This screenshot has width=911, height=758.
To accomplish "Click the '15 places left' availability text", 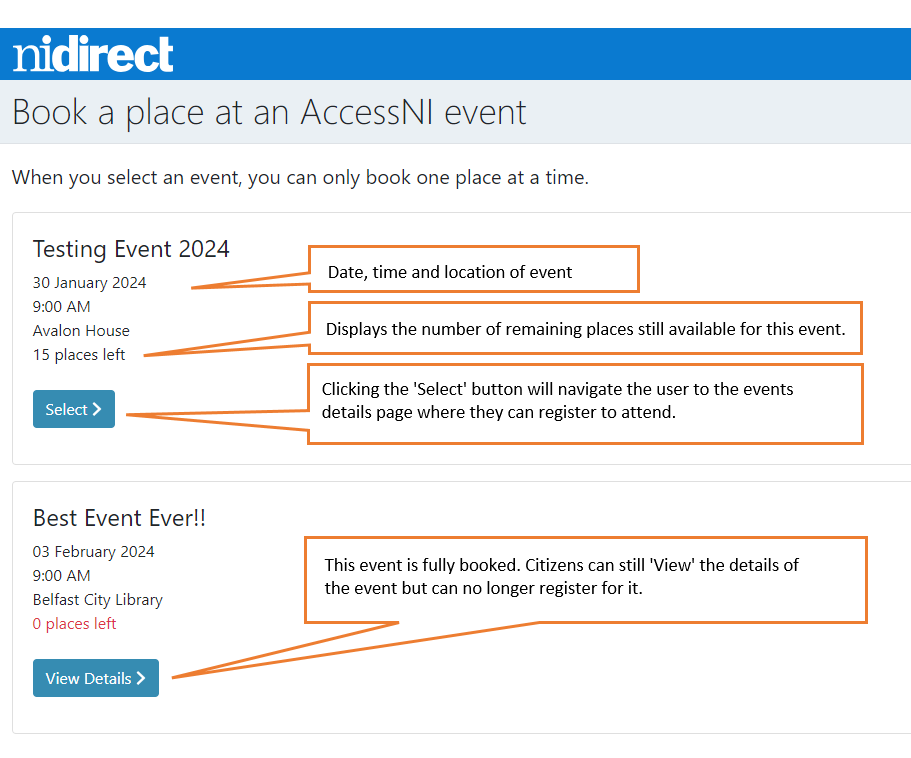I will coord(78,354).
